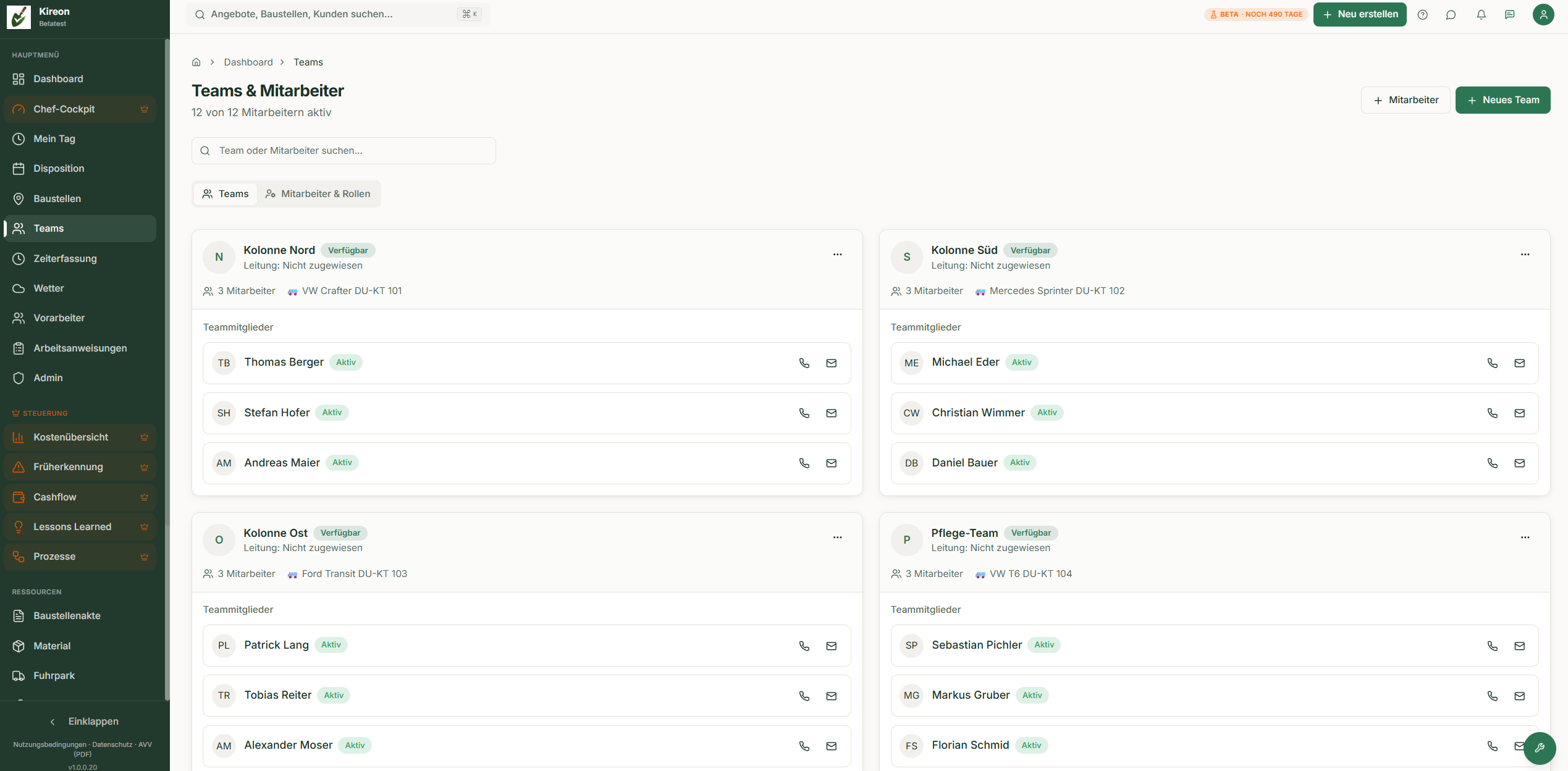The image size is (1568, 771).
Task: Switch to Mitarbeiter & Rollen tab
Action: [x=318, y=194]
